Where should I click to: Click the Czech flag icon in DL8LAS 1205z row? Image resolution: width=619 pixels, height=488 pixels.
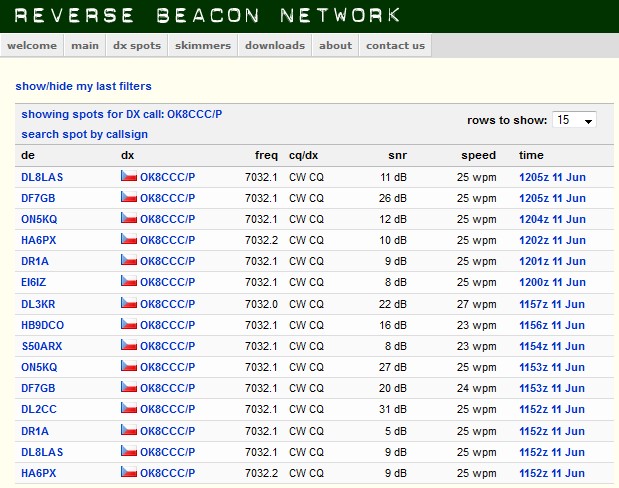[128, 176]
